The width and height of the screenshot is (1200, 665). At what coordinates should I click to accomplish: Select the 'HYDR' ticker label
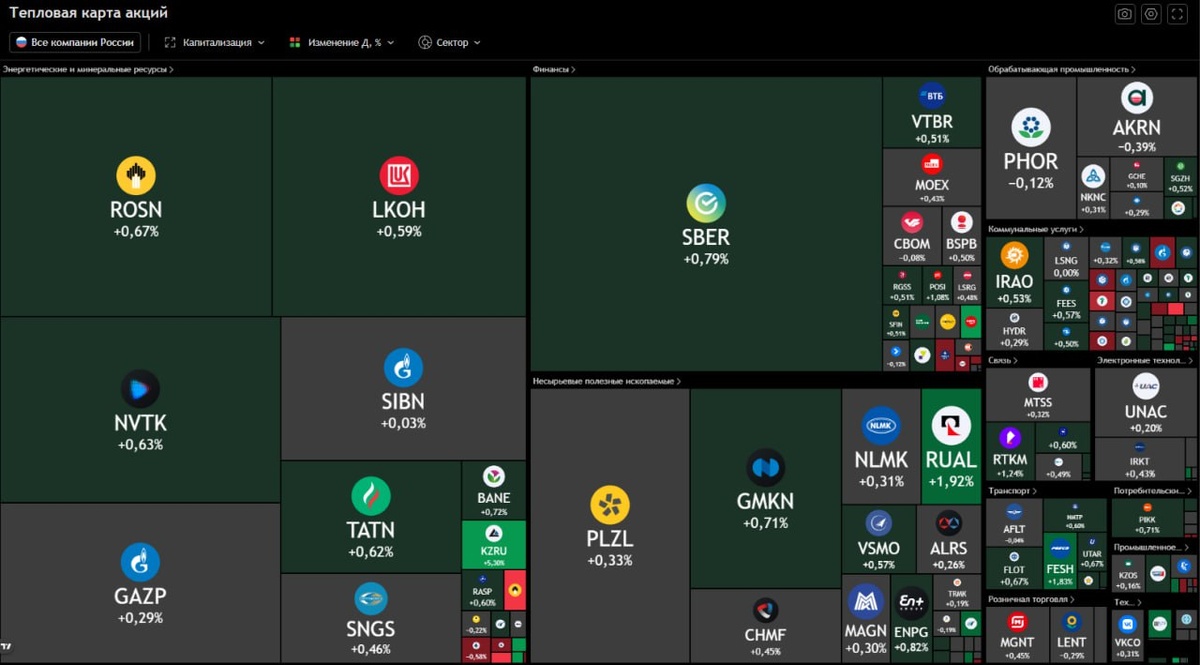pos(1014,331)
